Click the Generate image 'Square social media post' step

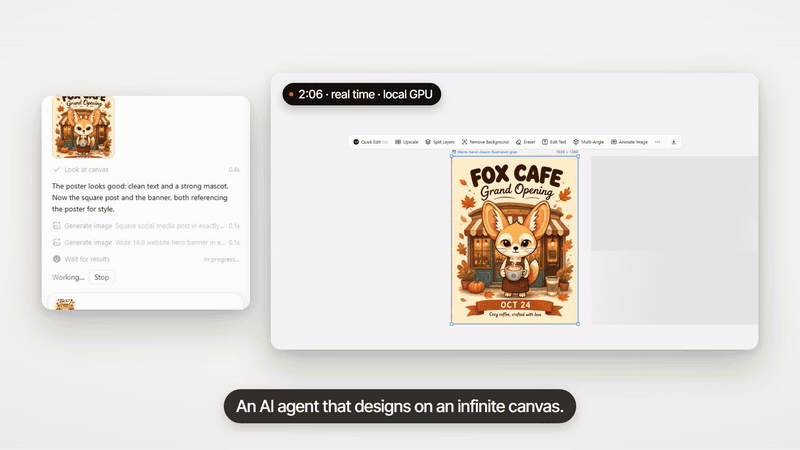click(x=146, y=226)
